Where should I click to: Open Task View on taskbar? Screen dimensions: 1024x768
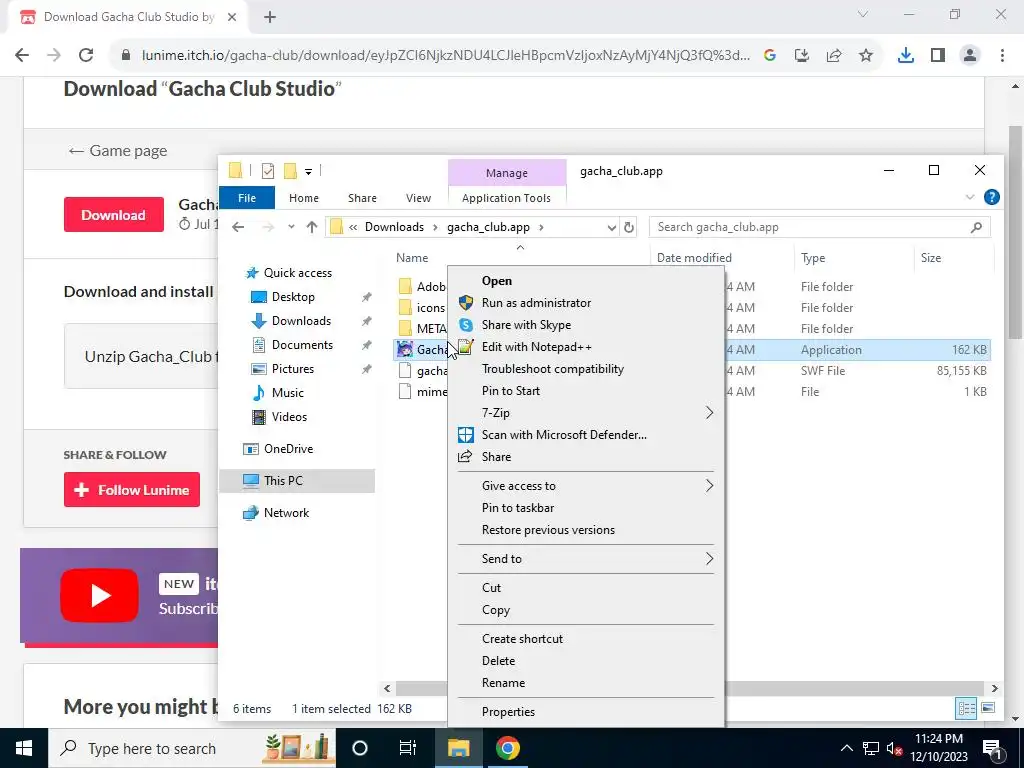(408, 748)
